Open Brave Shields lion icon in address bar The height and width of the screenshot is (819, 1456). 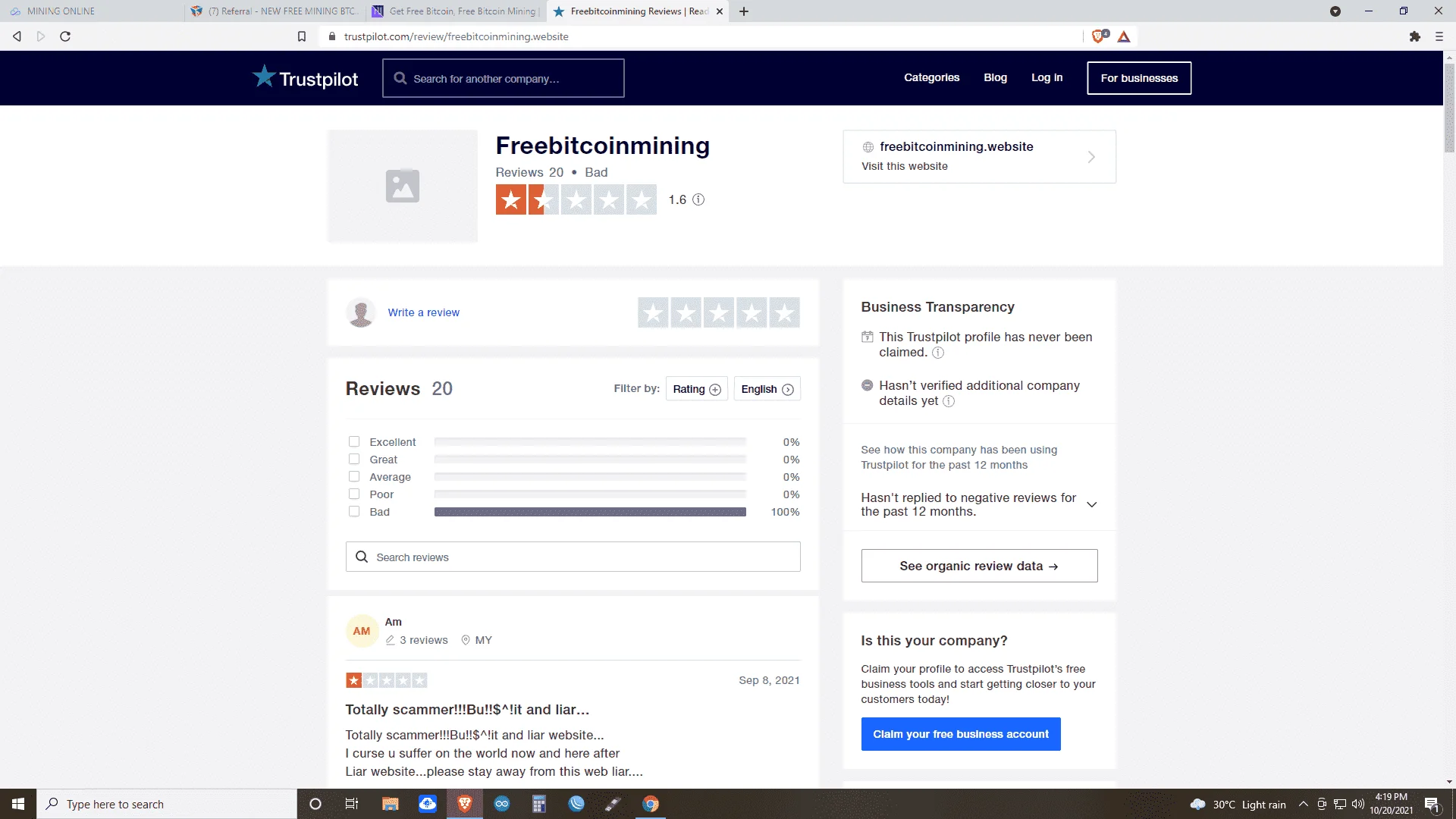[1099, 36]
